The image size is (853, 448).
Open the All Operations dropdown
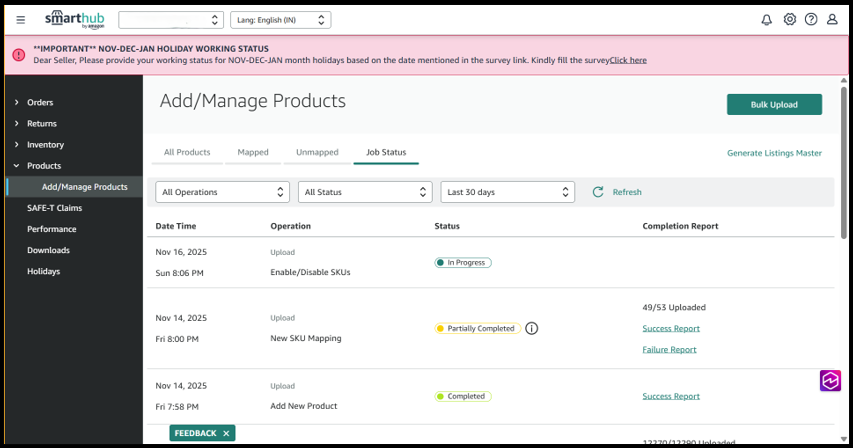tap(223, 192)
